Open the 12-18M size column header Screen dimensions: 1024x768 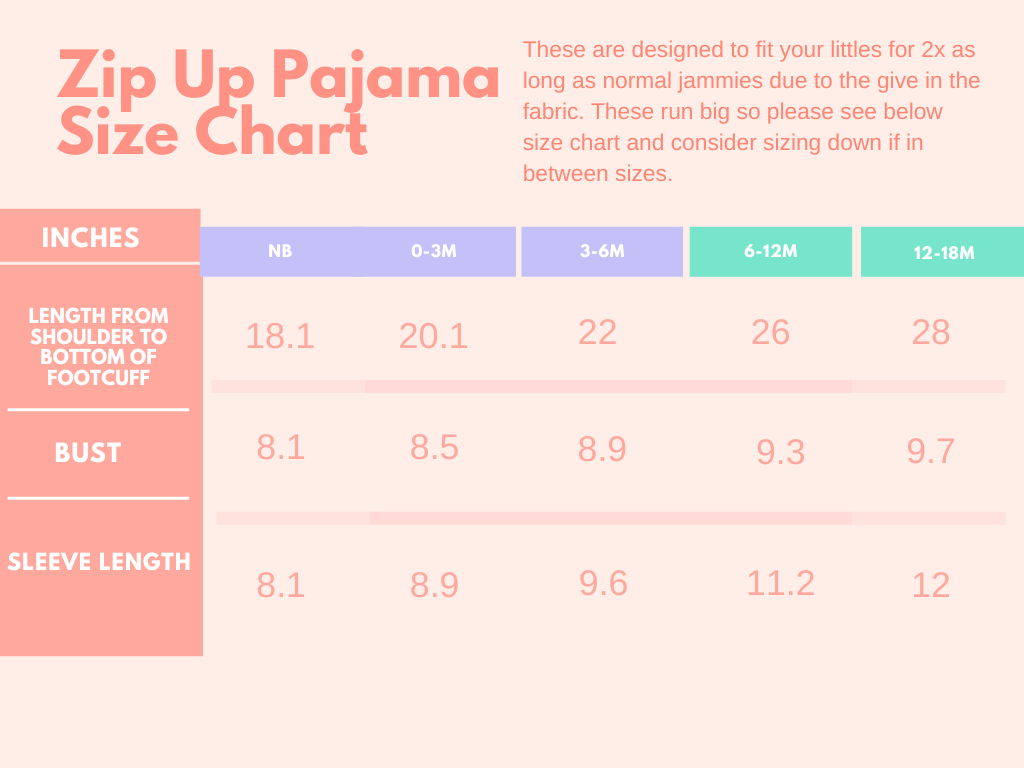(943, 253)
